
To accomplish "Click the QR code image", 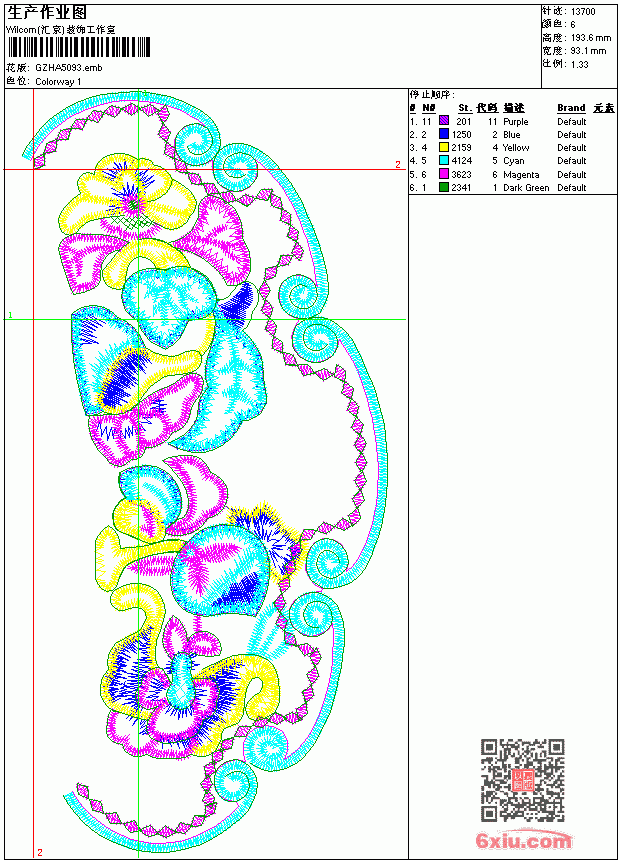I will pyautogui.click(x=523, y=780).
